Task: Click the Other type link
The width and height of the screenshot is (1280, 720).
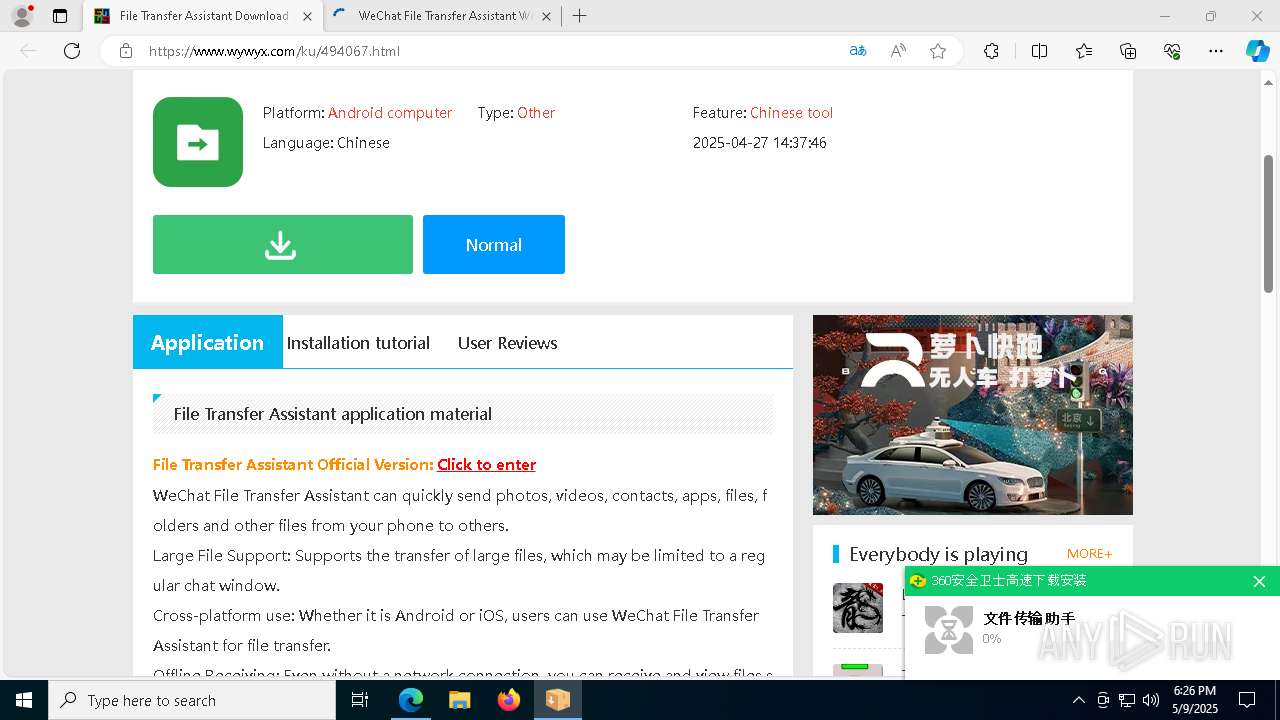Action: [536, 113]
